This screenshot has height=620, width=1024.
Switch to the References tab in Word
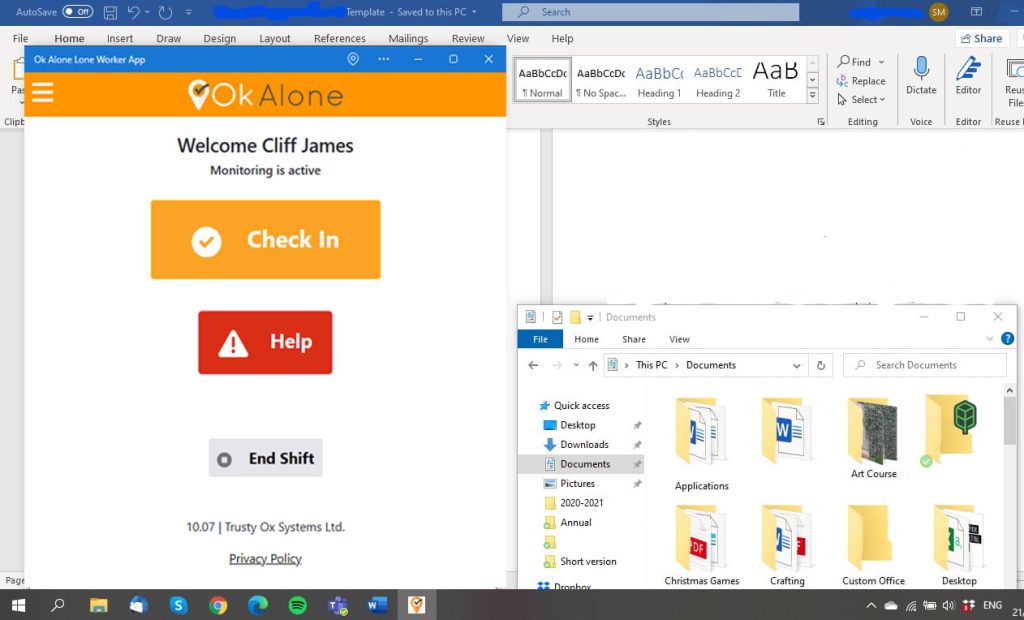click(x=340, y=39)
